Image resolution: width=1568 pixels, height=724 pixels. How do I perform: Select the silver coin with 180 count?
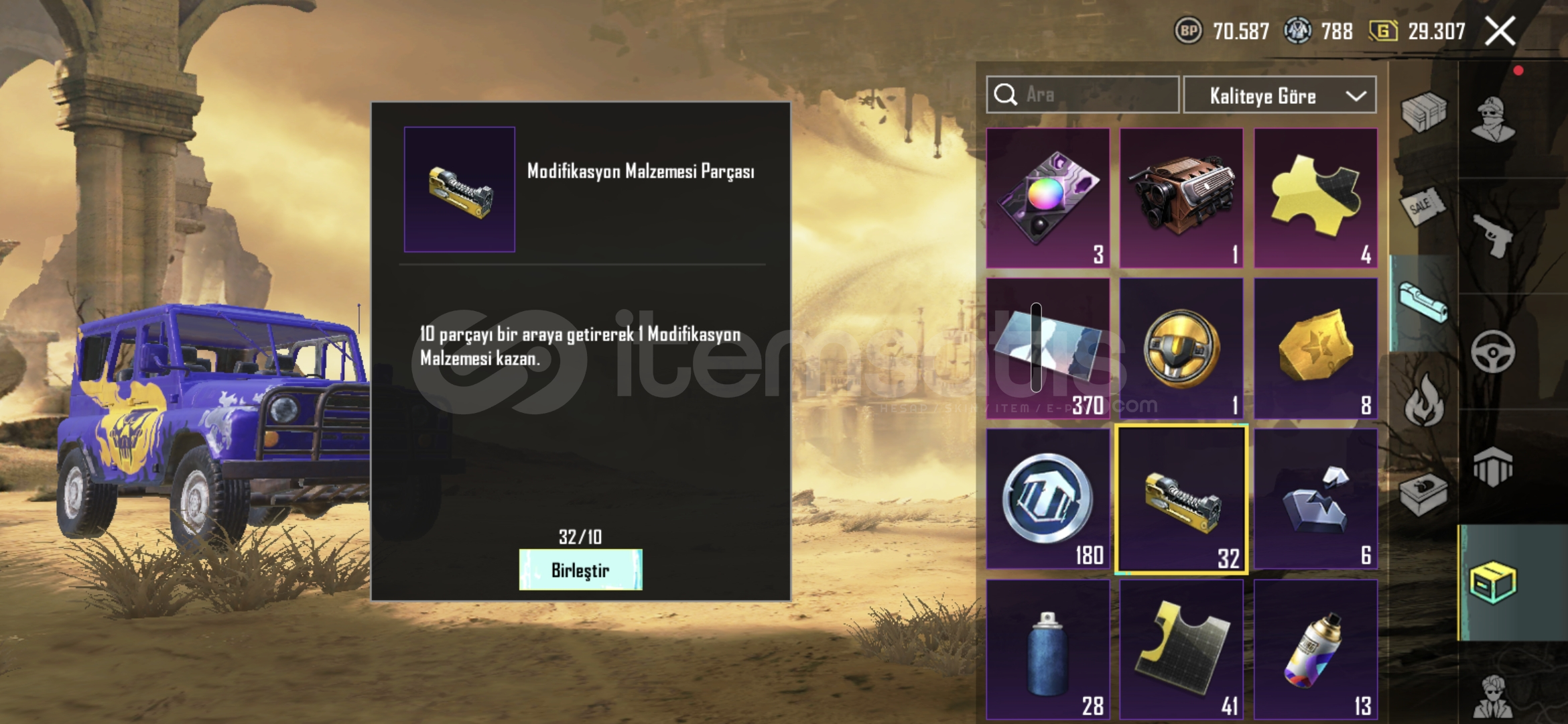1047,499
